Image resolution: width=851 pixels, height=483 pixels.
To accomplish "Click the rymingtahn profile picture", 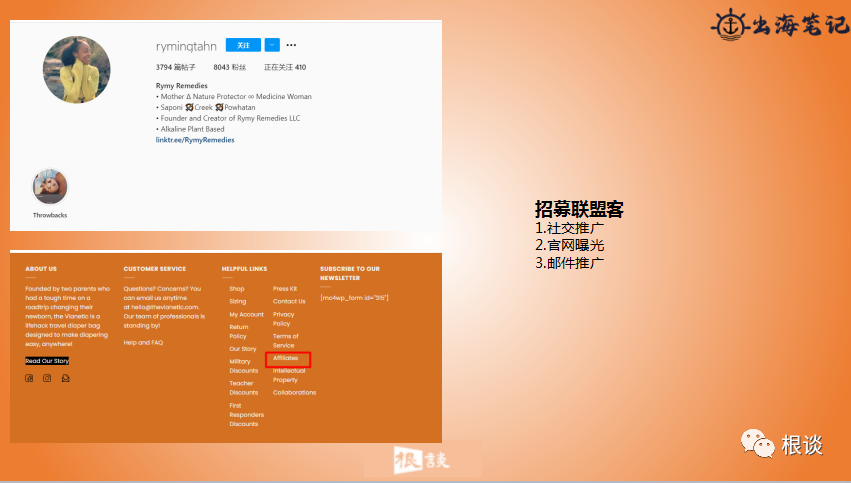I will pos(77,69).
